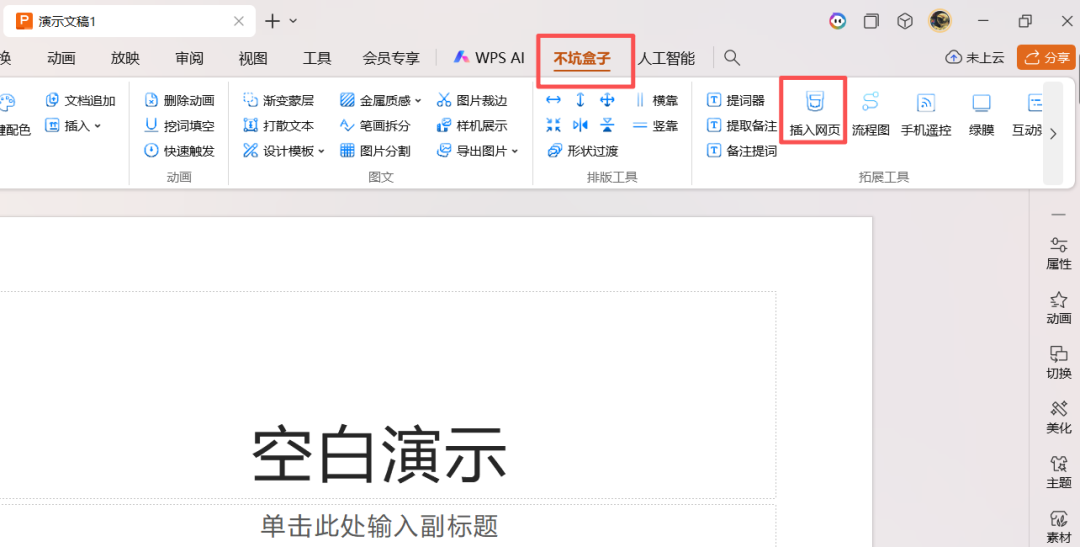
Task: Click the user avatar in the title bar
Action: point(939,21)
